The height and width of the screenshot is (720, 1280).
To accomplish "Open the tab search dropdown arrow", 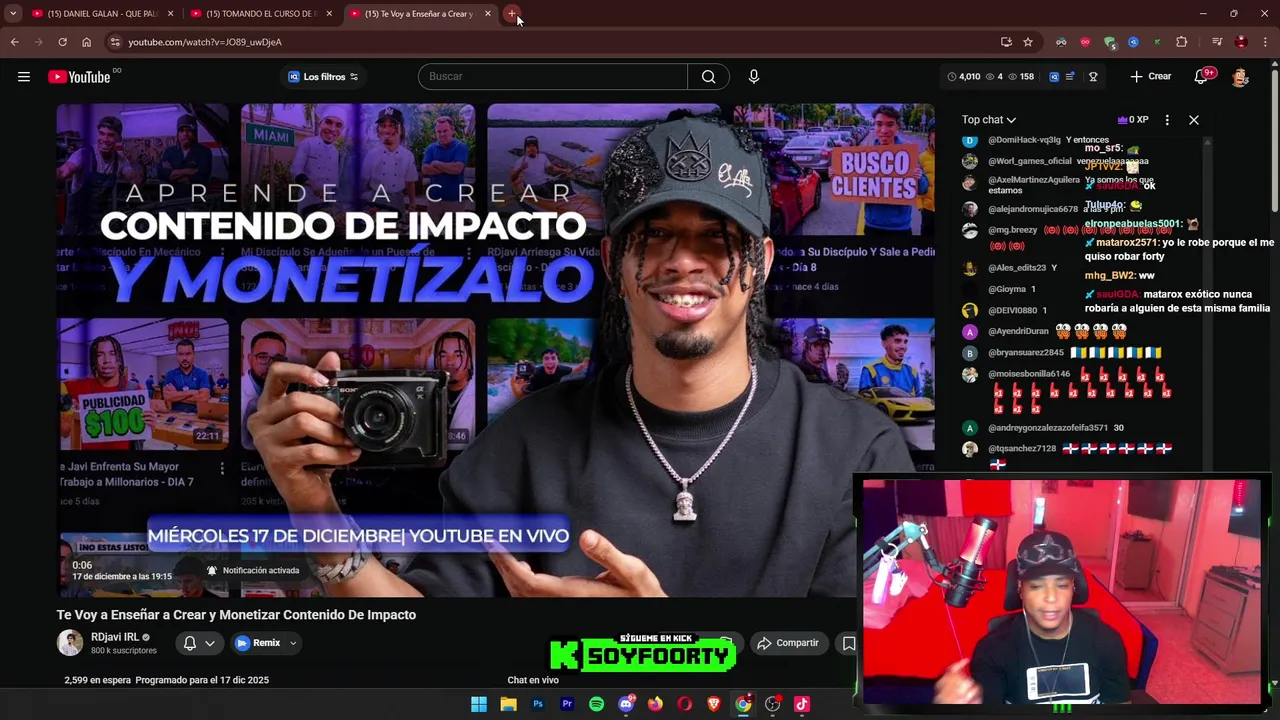I will [x=13, y=14].
